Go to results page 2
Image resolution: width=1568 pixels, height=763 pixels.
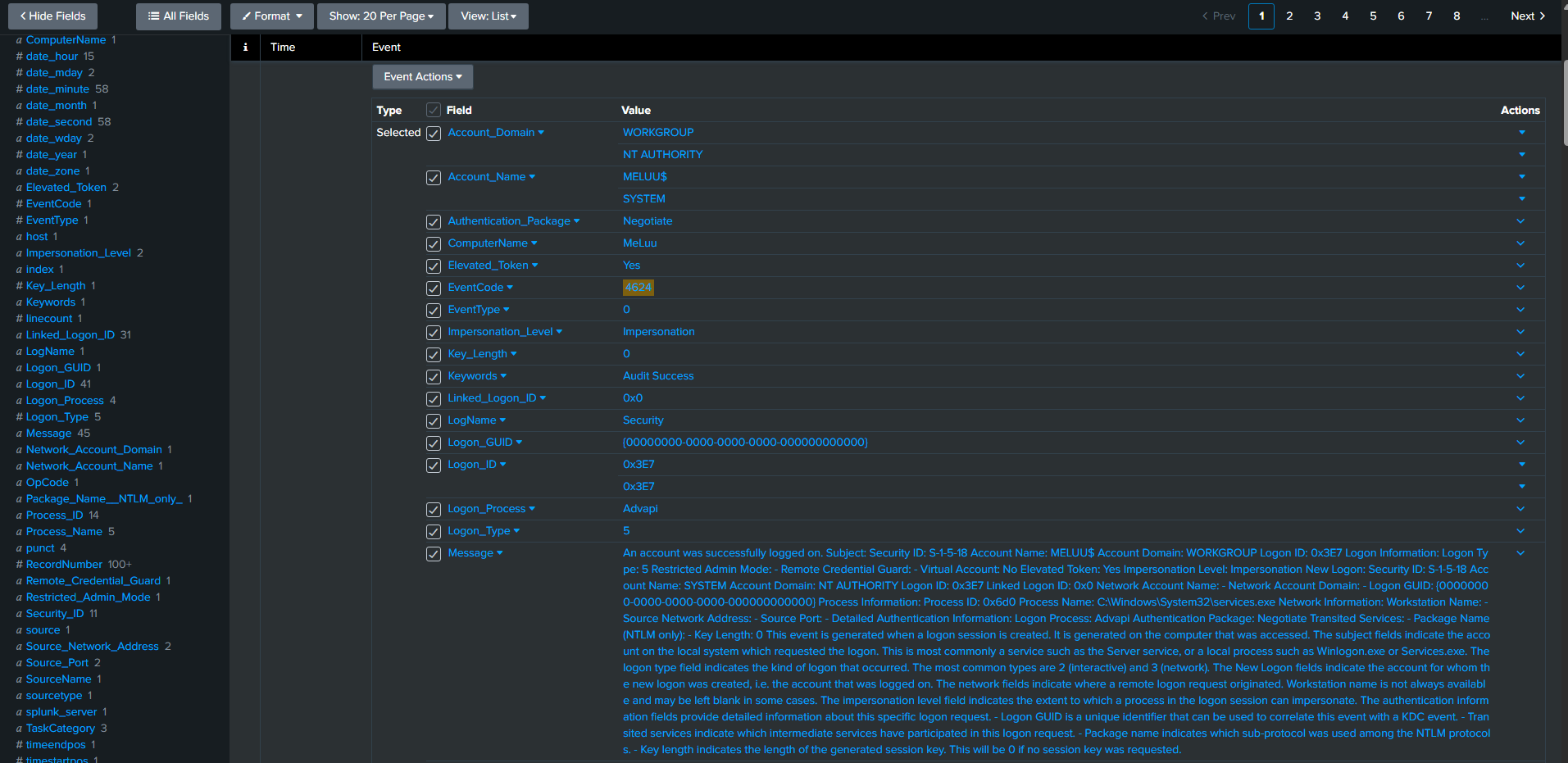[1289, 16]
